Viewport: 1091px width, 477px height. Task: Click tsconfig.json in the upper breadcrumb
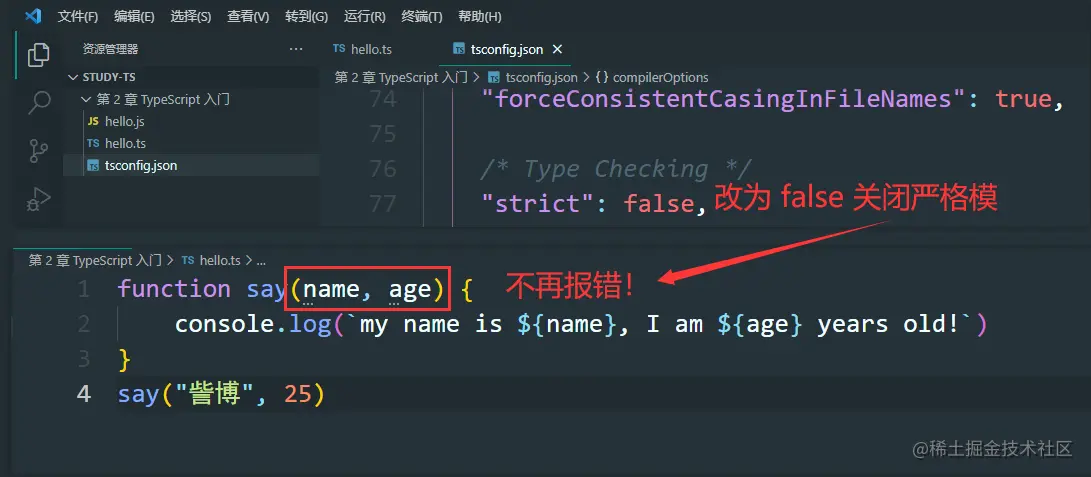click(541, 78)
